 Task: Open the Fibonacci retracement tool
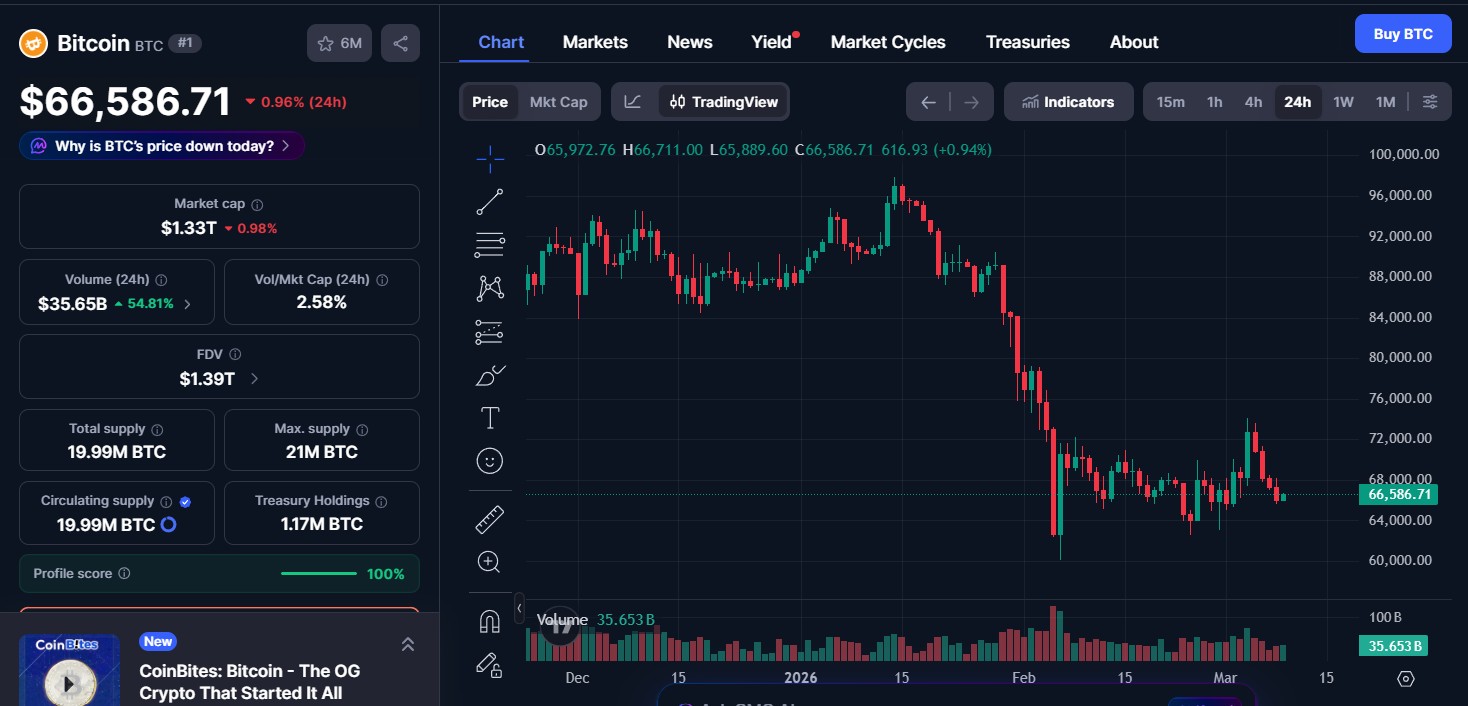pos(489,244)
